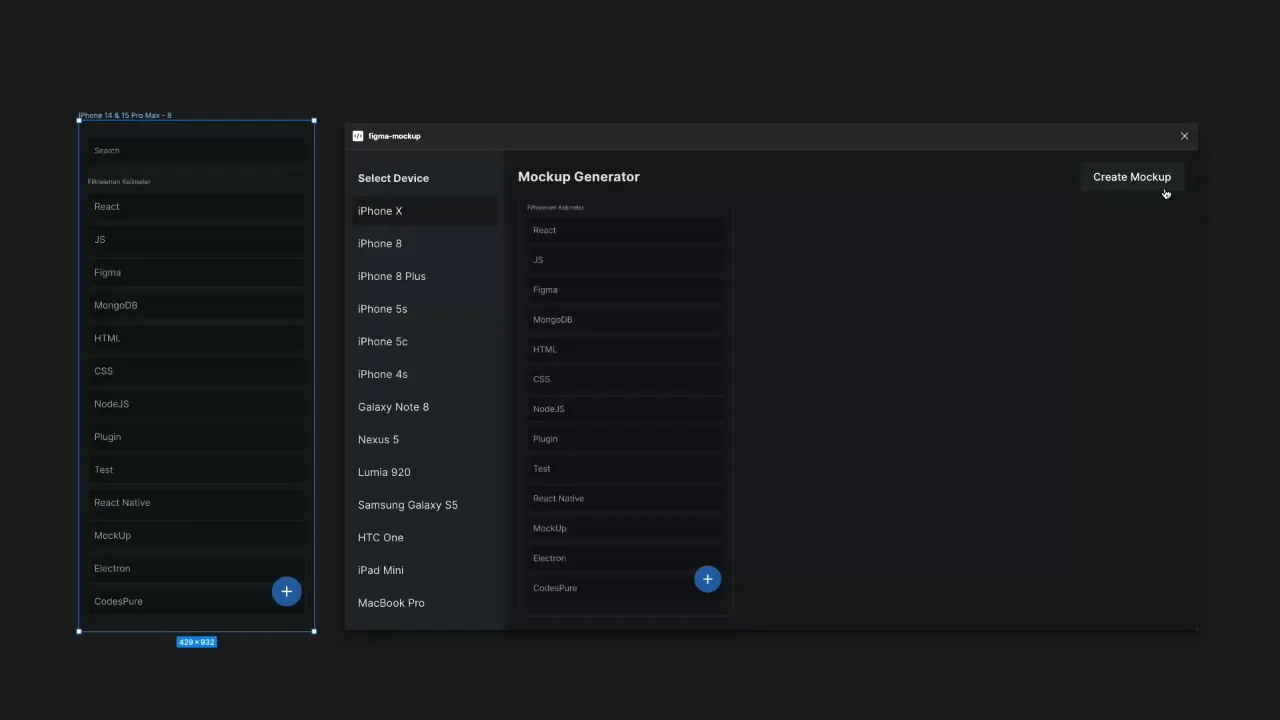Click MockUp row in canvas frame
Image resolution: width=1280 pixels, height=720 pixels.
[196, 536]
